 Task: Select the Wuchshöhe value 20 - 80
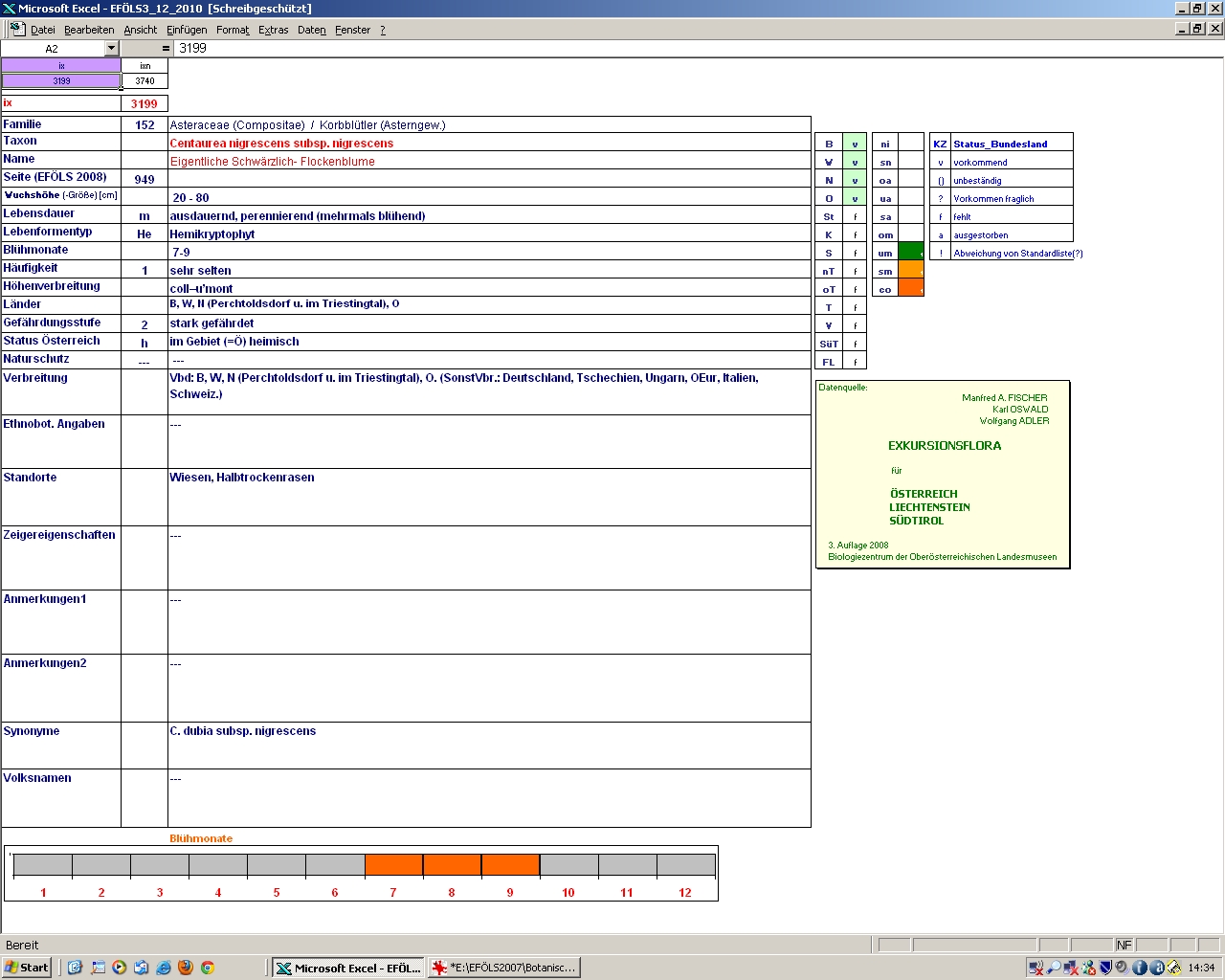point(489,197)
